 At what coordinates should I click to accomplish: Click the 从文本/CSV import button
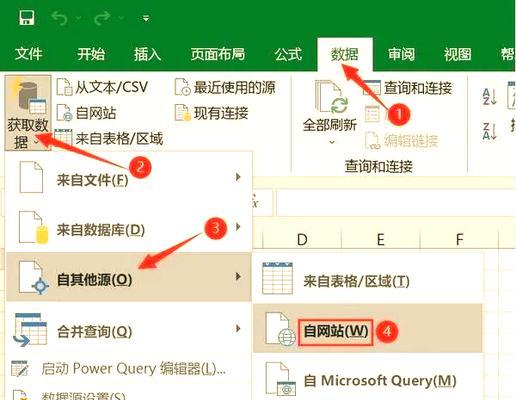coord(102,87)
